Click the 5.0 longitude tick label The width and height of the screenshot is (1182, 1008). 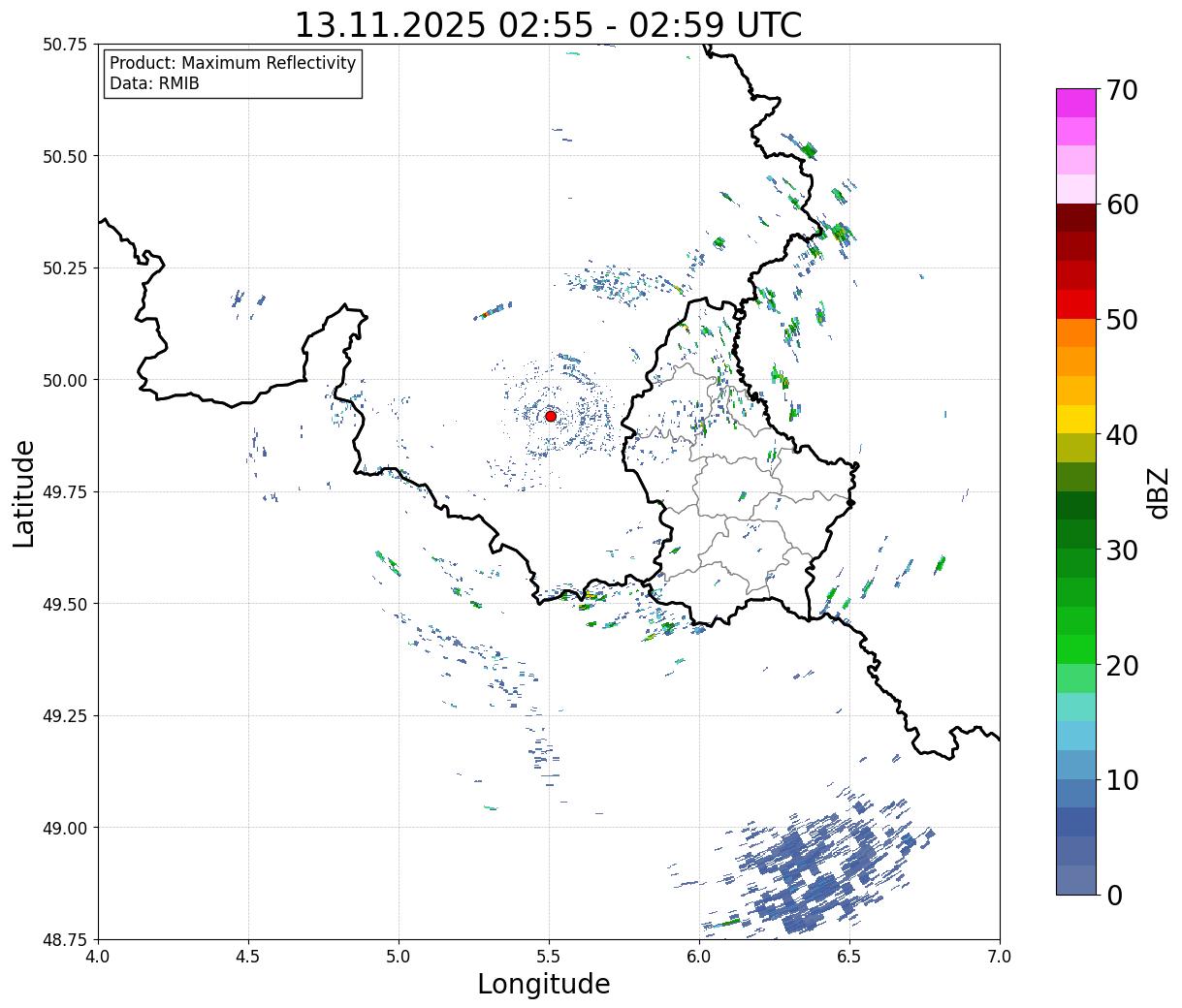[399, 957]
